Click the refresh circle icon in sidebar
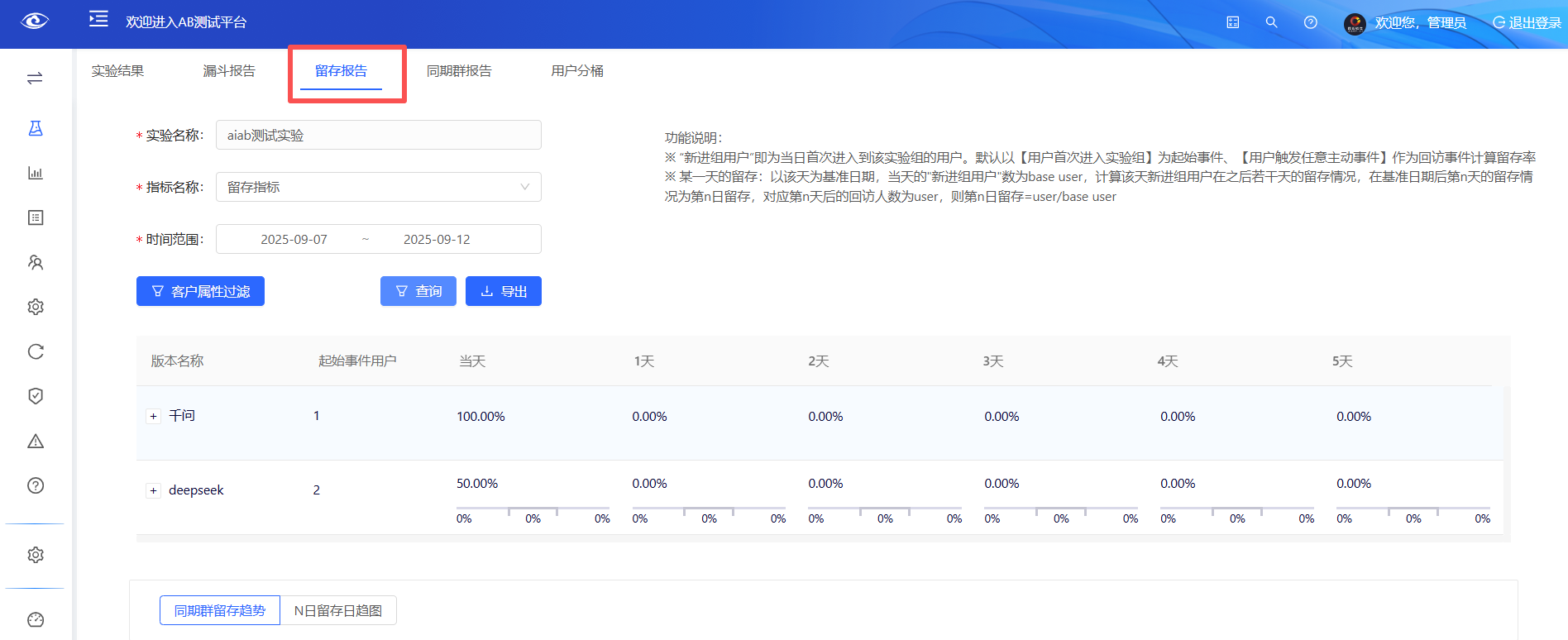The image size is (1568, 640). click(36, 351)
